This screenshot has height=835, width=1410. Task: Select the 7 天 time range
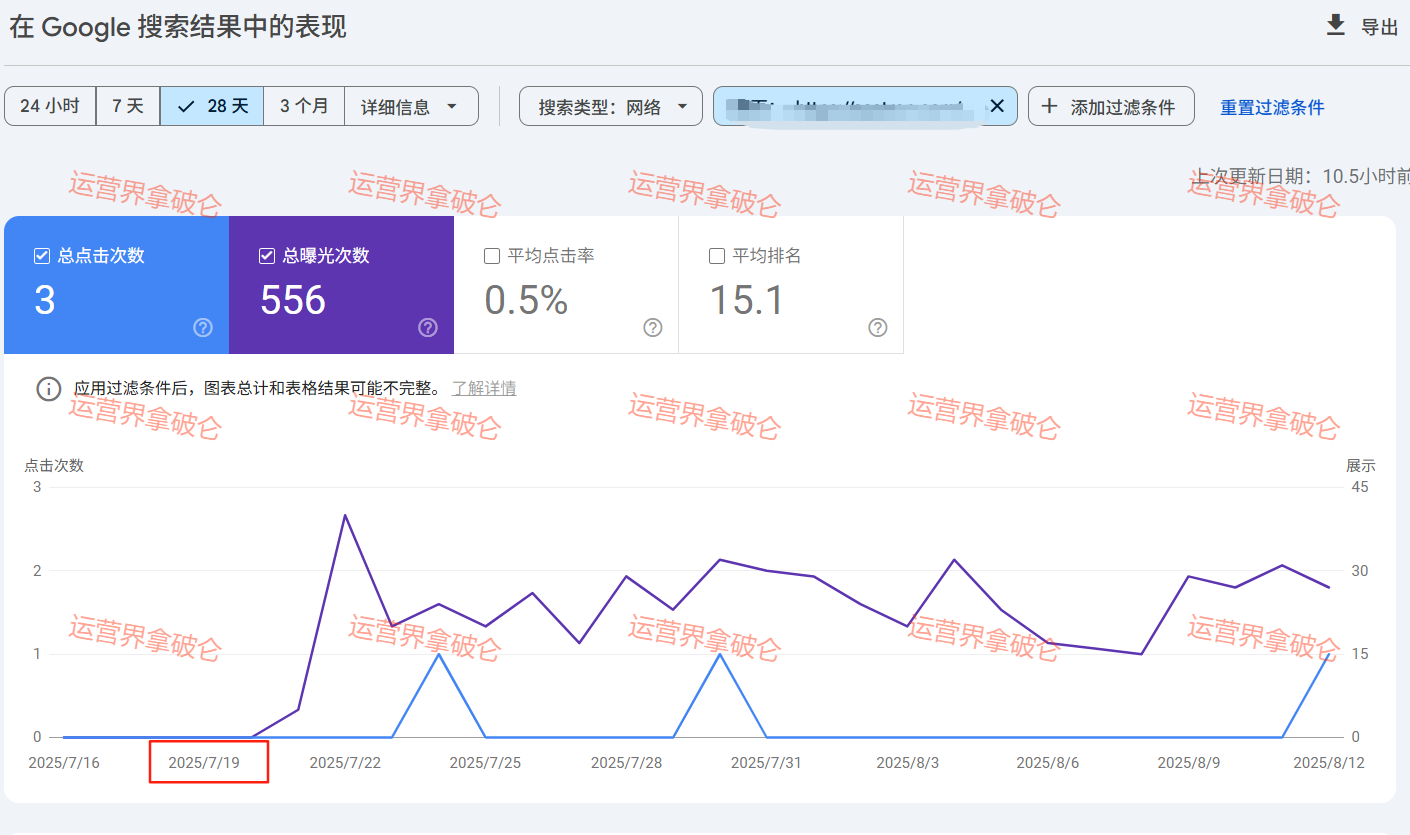click(x=128, y=106)
